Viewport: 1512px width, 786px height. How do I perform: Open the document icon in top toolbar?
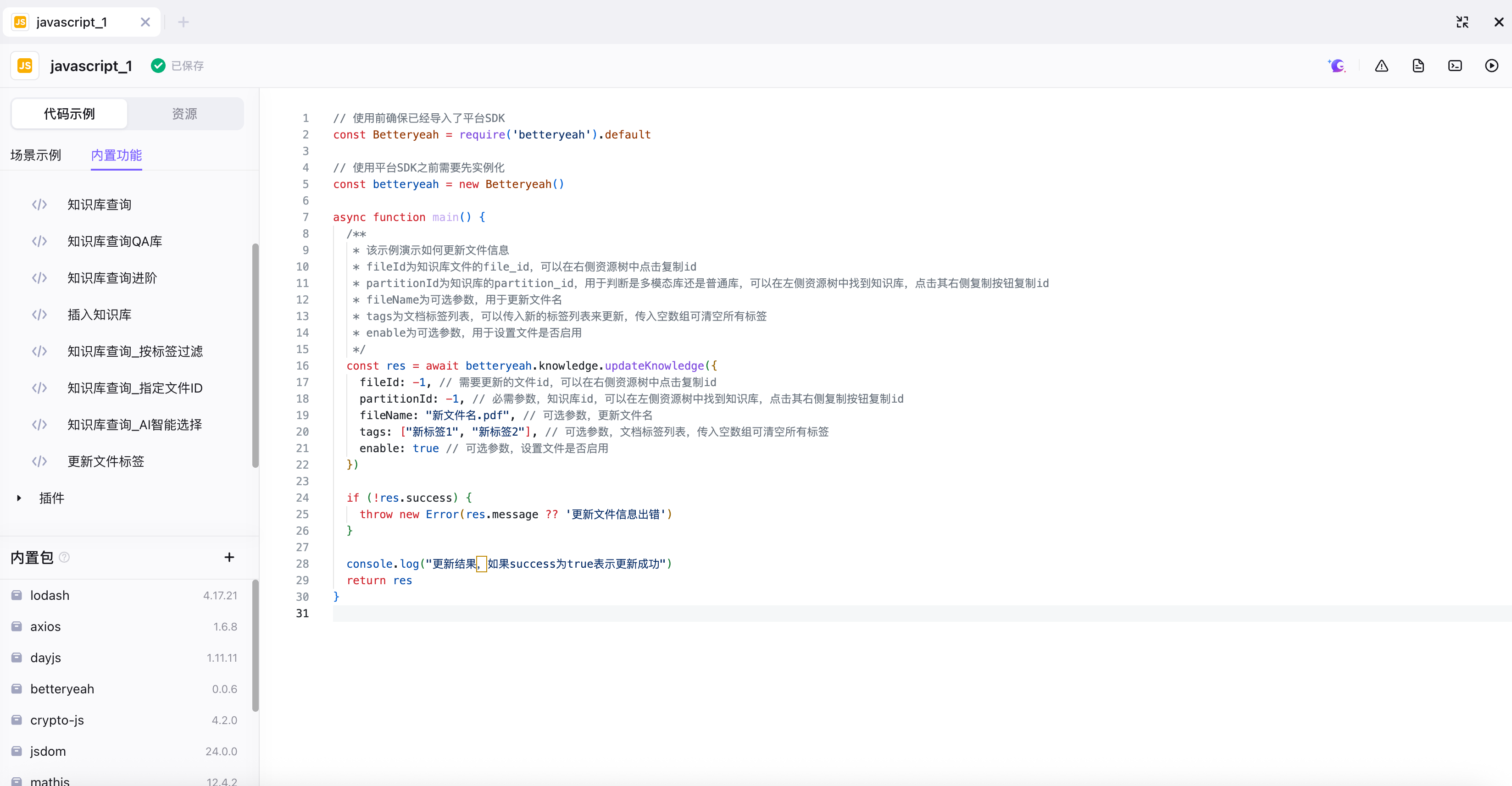point(1418,66)
